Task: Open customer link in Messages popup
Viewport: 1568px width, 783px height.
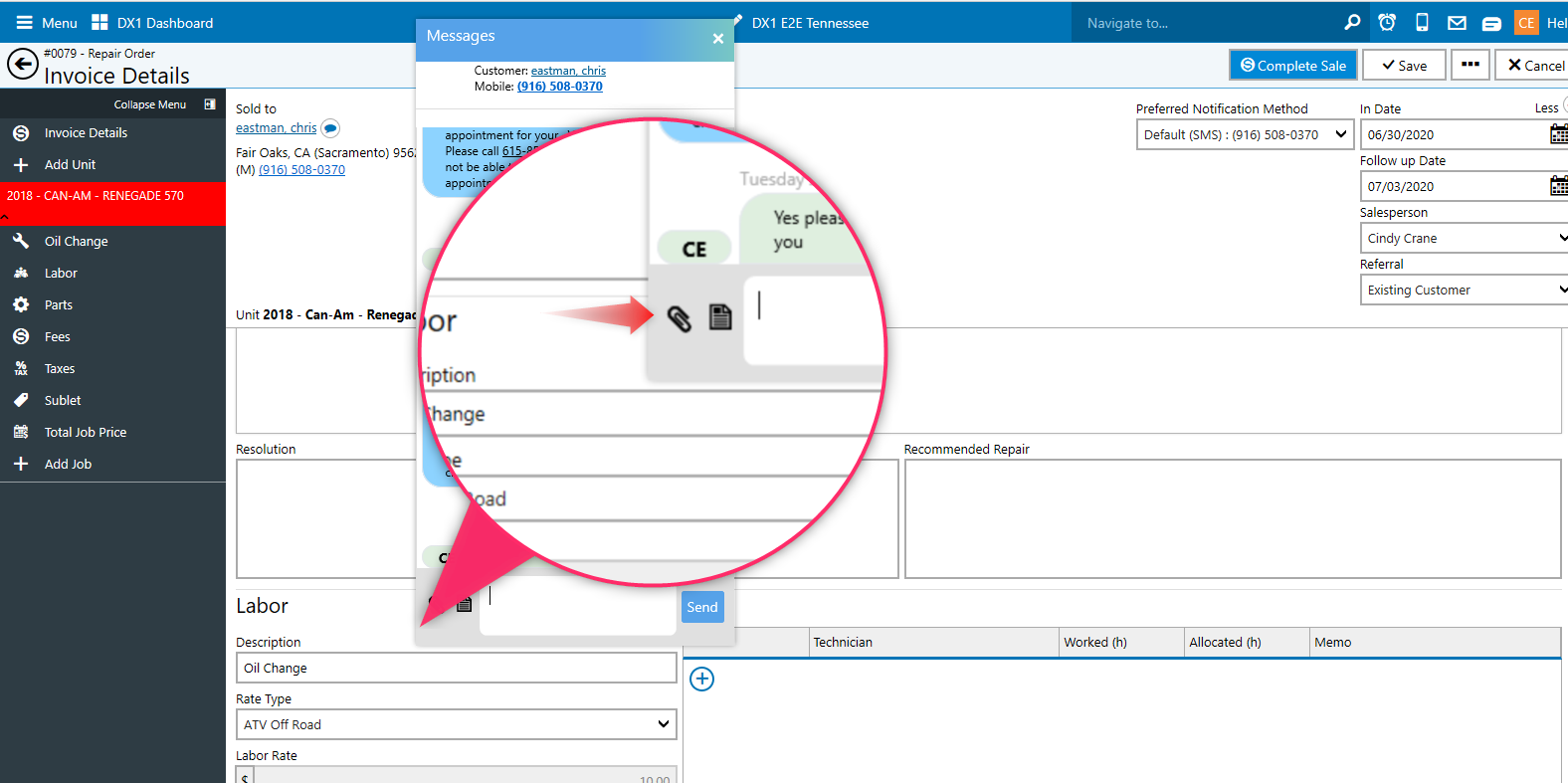Action: click(568, 71)
